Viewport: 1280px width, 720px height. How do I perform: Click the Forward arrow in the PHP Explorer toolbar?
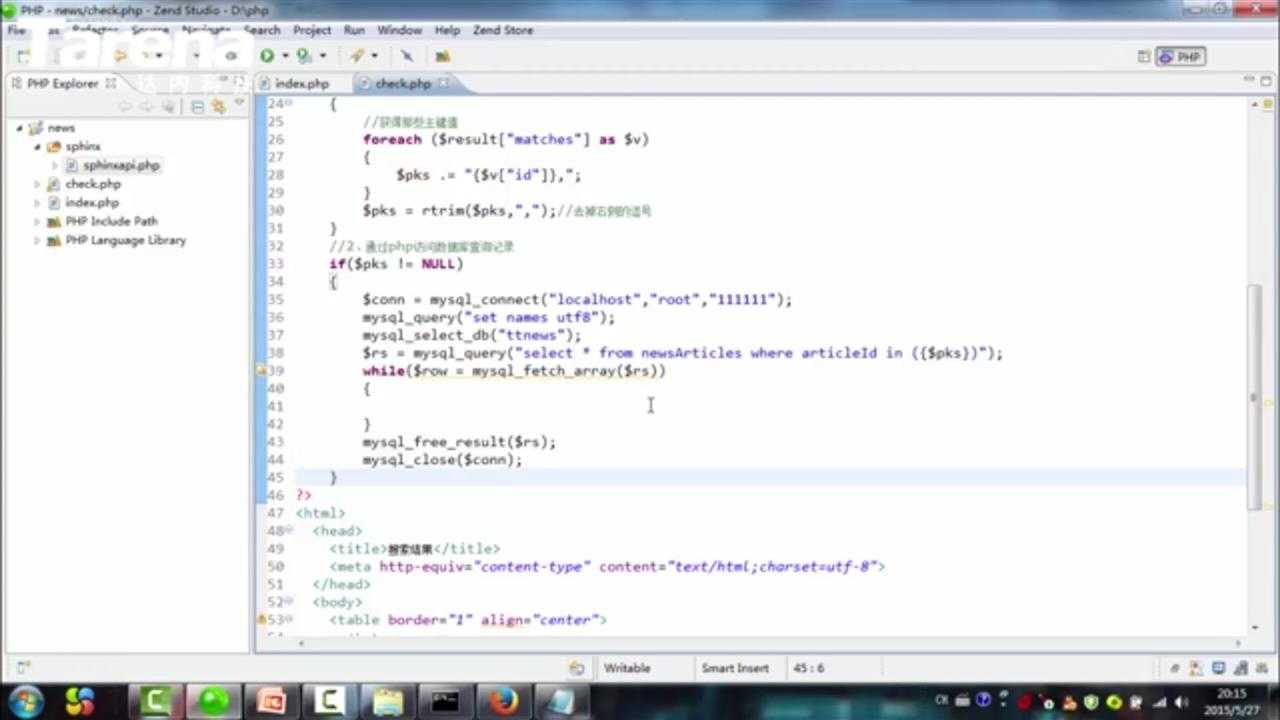[x=146, y=107]
